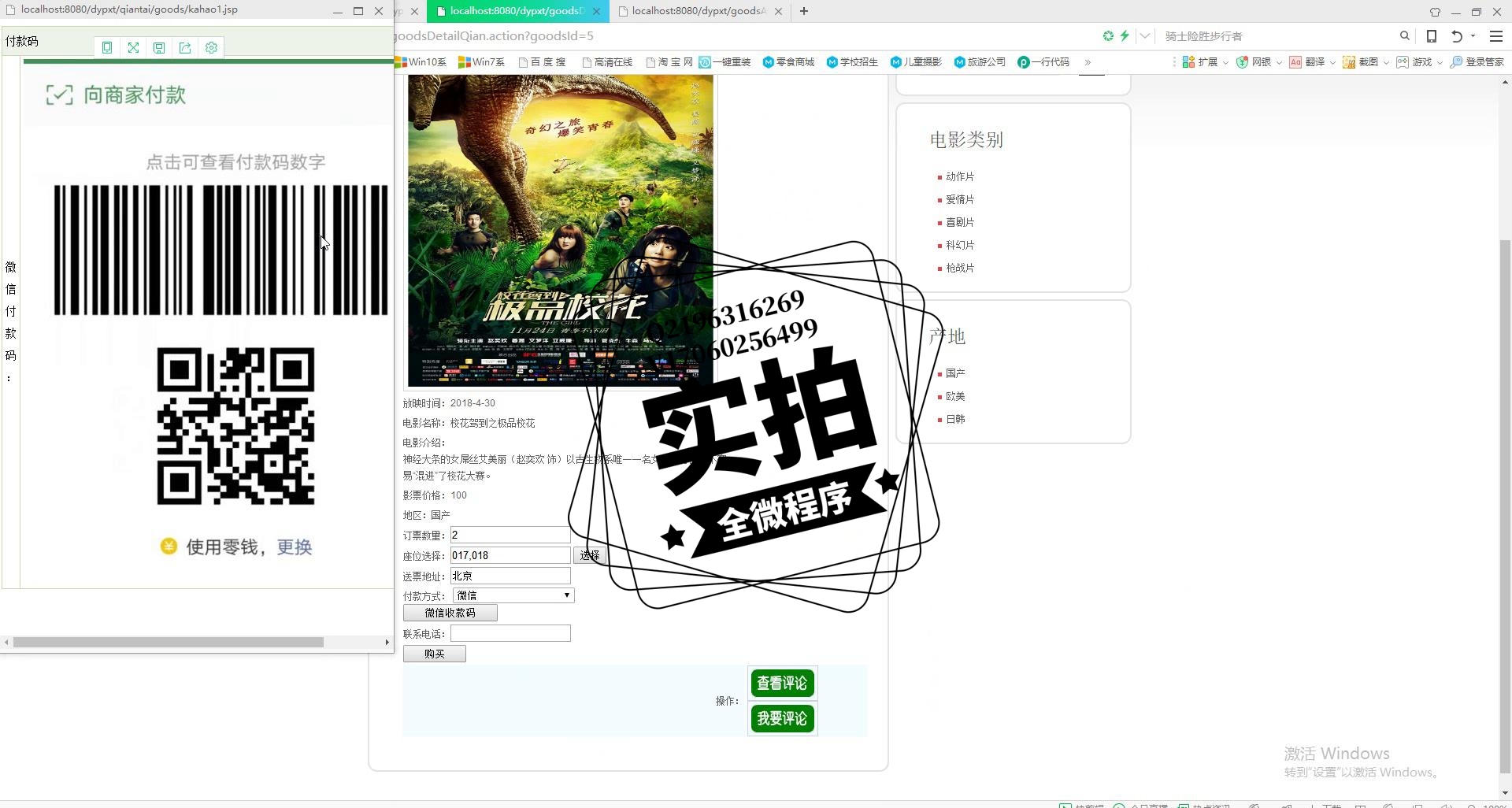Click the share icon in popup toolbar

pyautogui.click(x=185, y=48)
